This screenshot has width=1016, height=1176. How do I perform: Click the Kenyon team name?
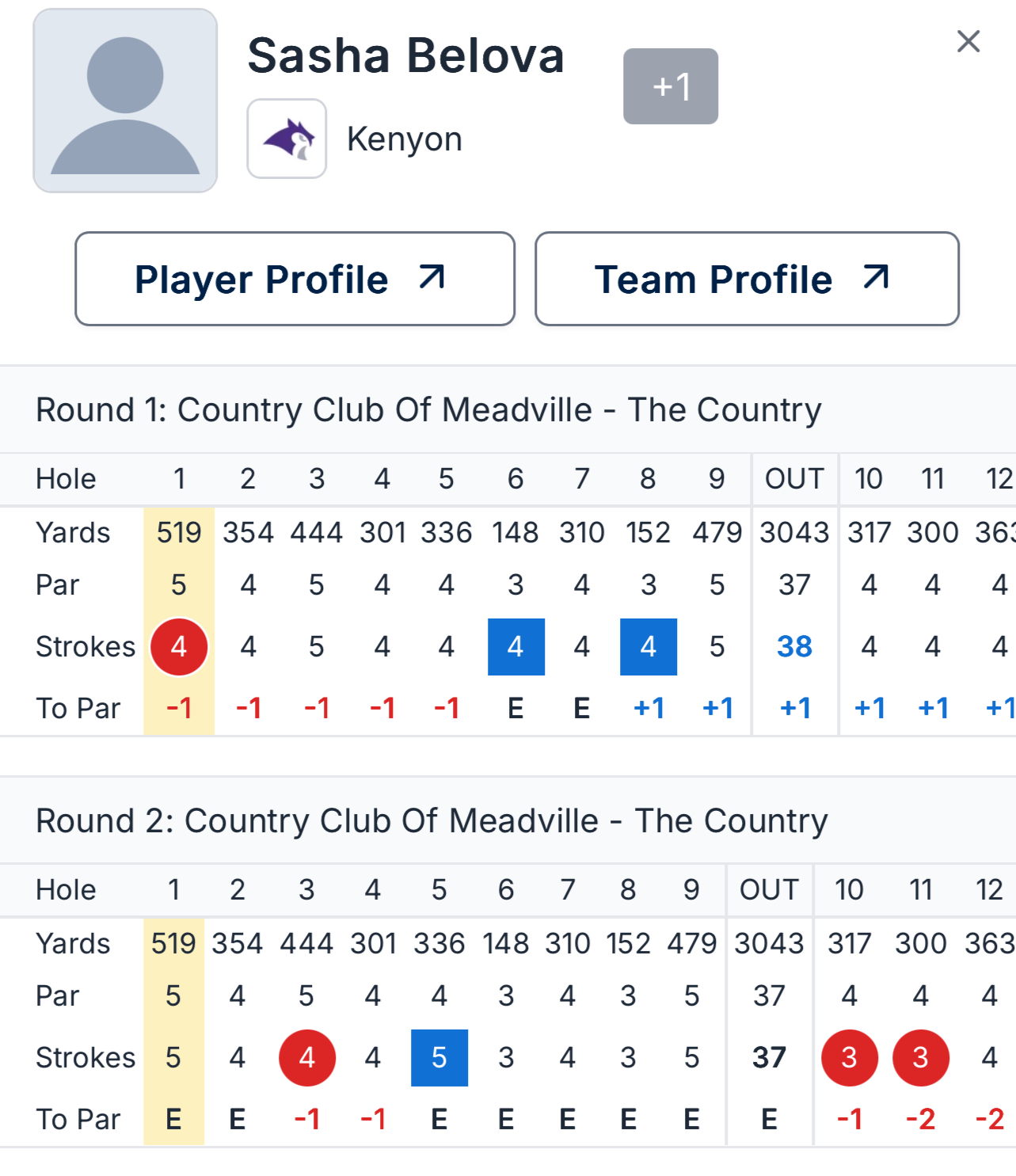pyautogui.click(x=404, y=139)
